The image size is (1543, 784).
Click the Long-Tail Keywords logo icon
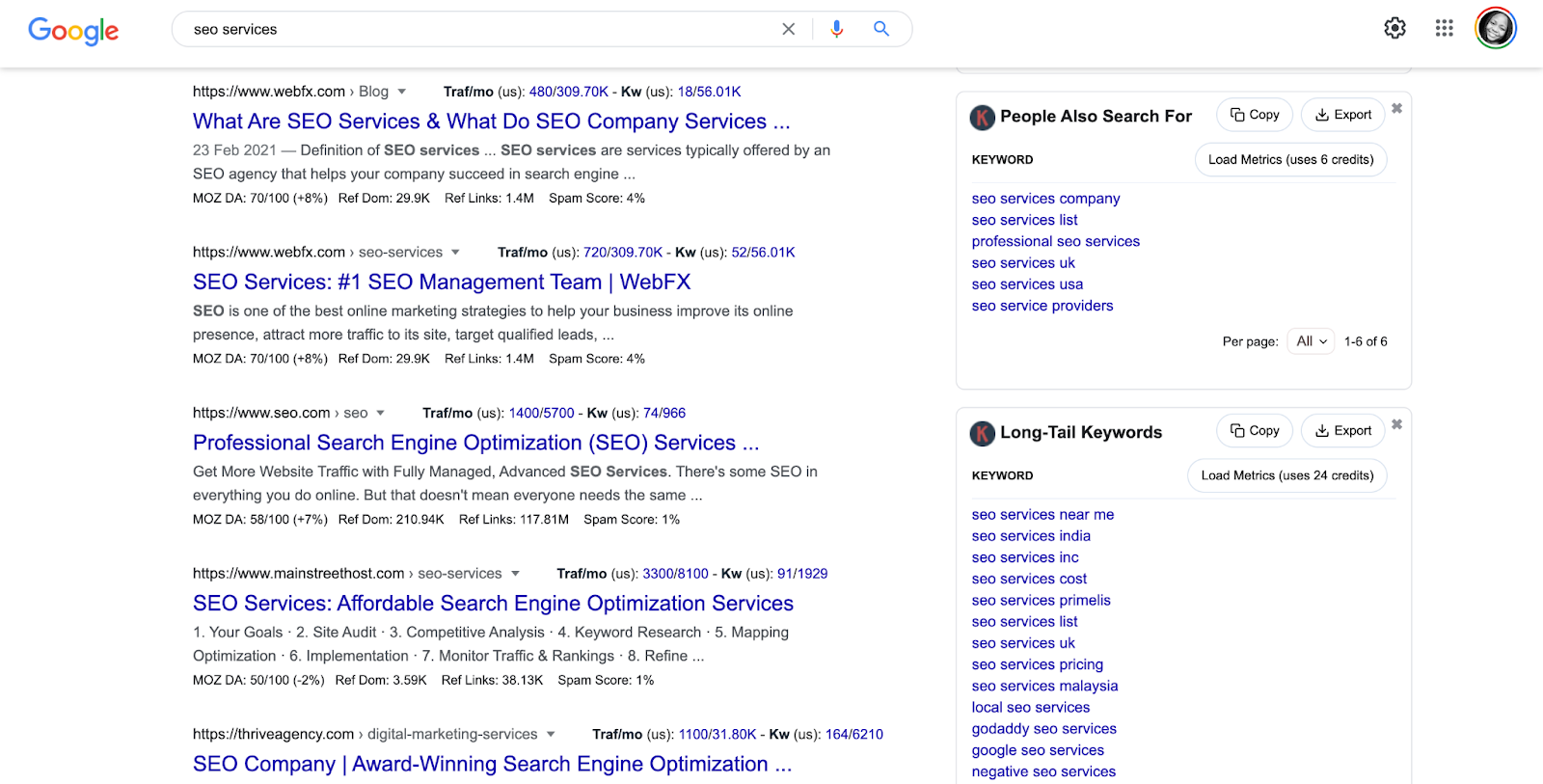(x=982, y=434)
